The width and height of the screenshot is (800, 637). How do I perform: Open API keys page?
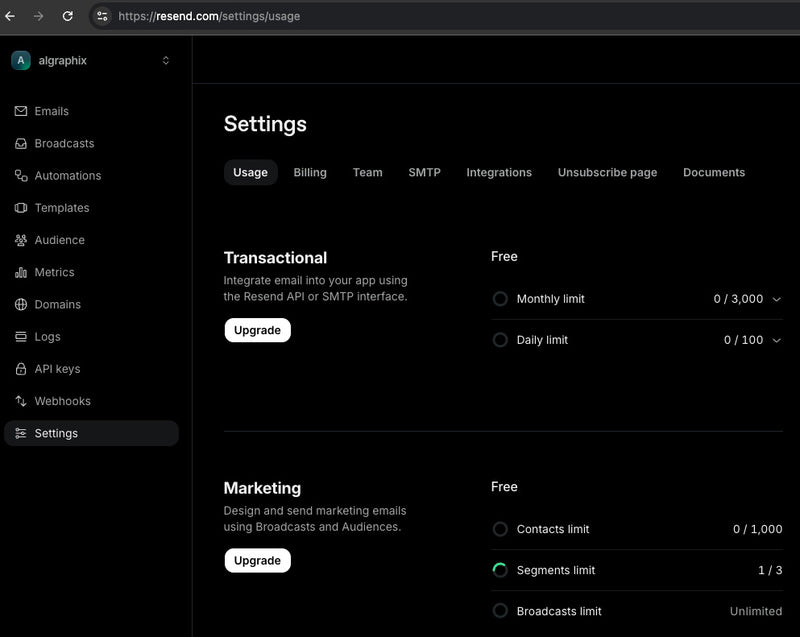pyautogui.click(x=91, y=369)
